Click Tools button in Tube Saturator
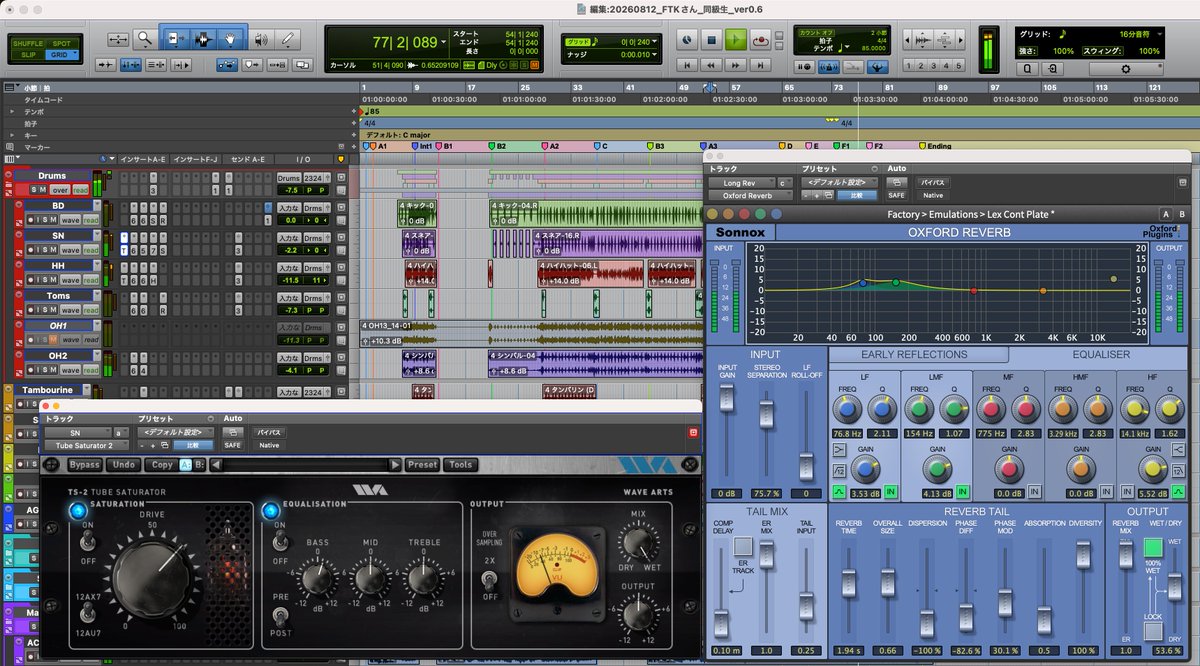 pos(461,465)
